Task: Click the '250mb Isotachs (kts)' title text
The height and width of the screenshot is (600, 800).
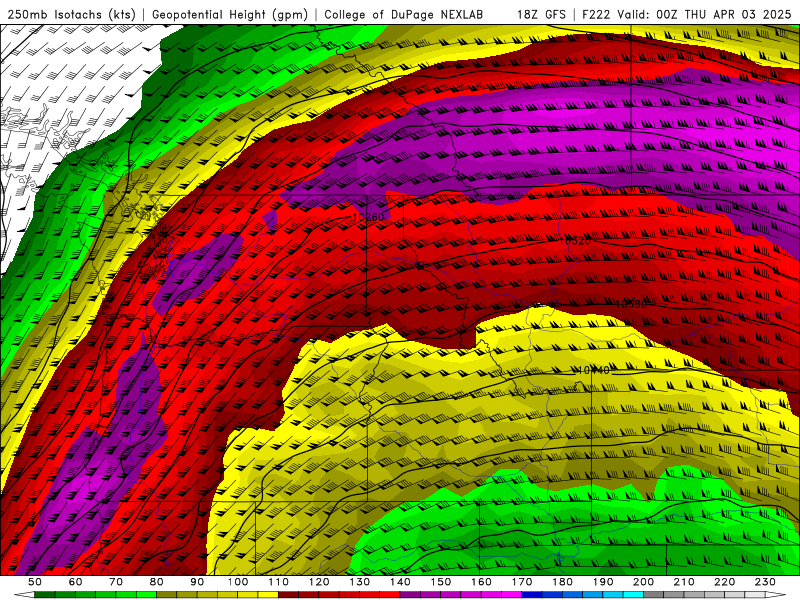Action: pyautogui.click(x=71, y=14)
